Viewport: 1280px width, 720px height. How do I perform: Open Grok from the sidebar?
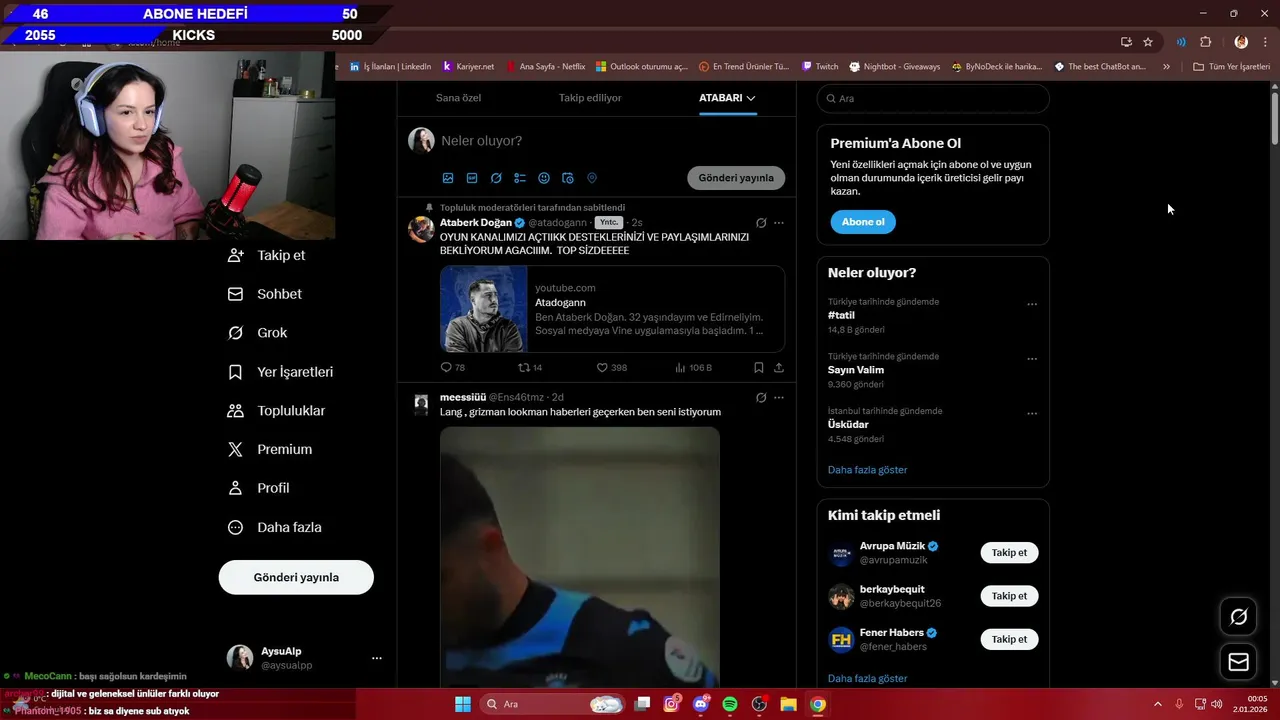[x=258, y=333]
